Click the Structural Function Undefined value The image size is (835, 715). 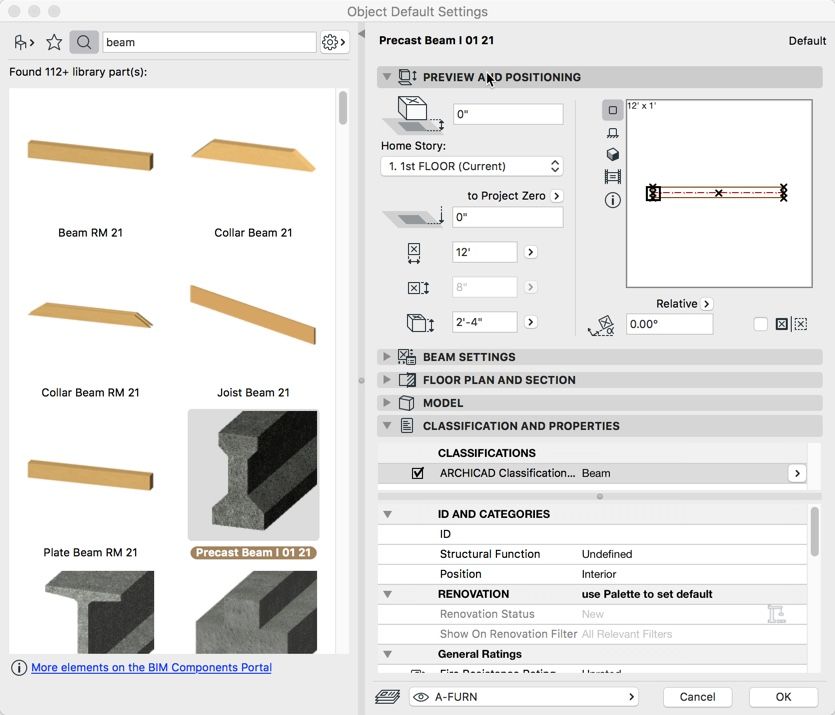click(607, 554)
